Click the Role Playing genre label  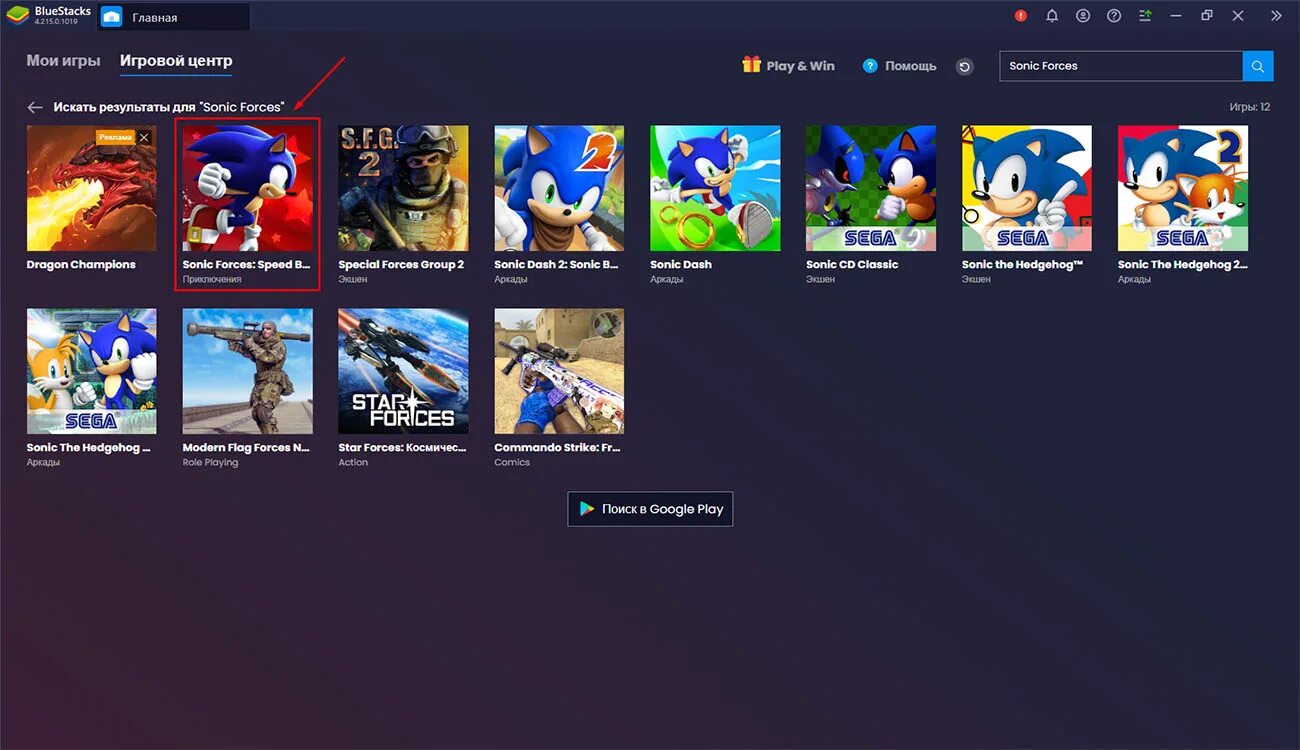tap(210, 463)
